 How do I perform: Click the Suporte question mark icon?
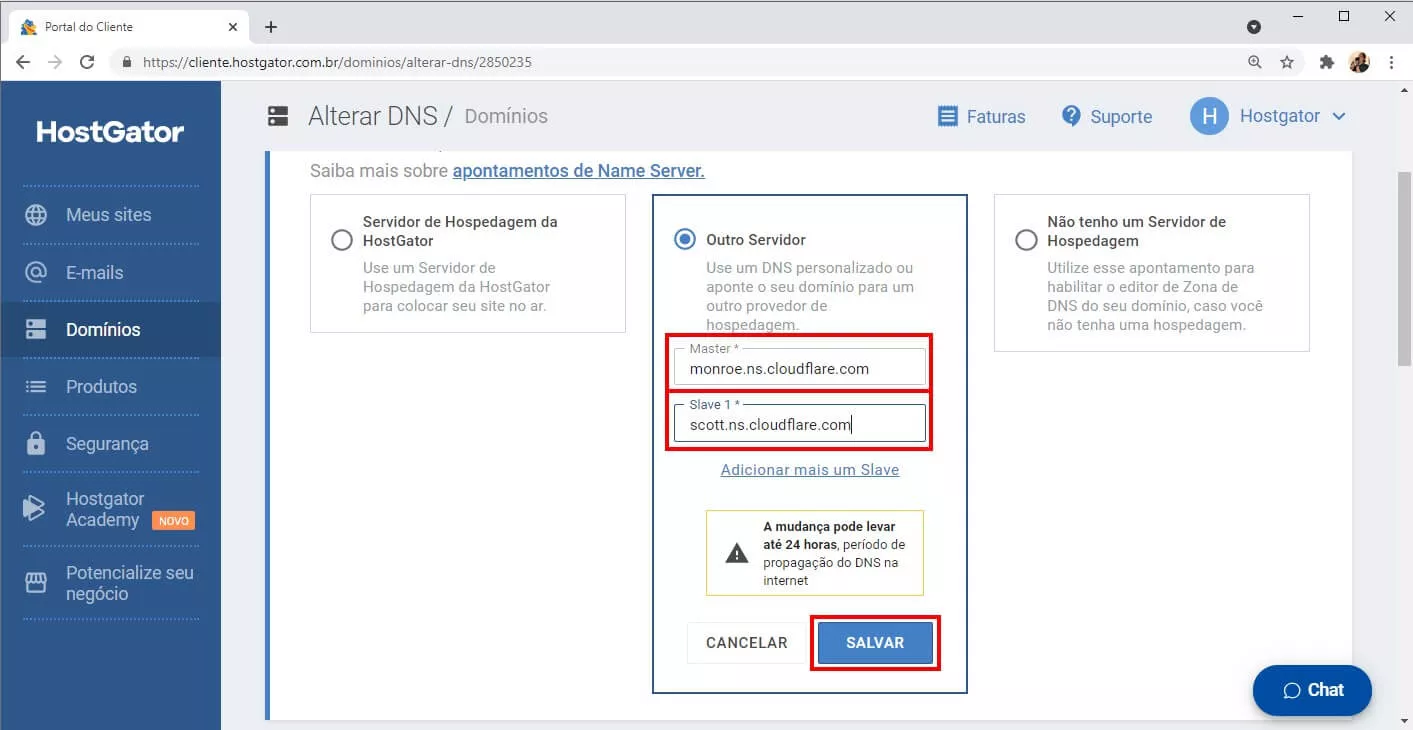click(x=1071, y=116)
